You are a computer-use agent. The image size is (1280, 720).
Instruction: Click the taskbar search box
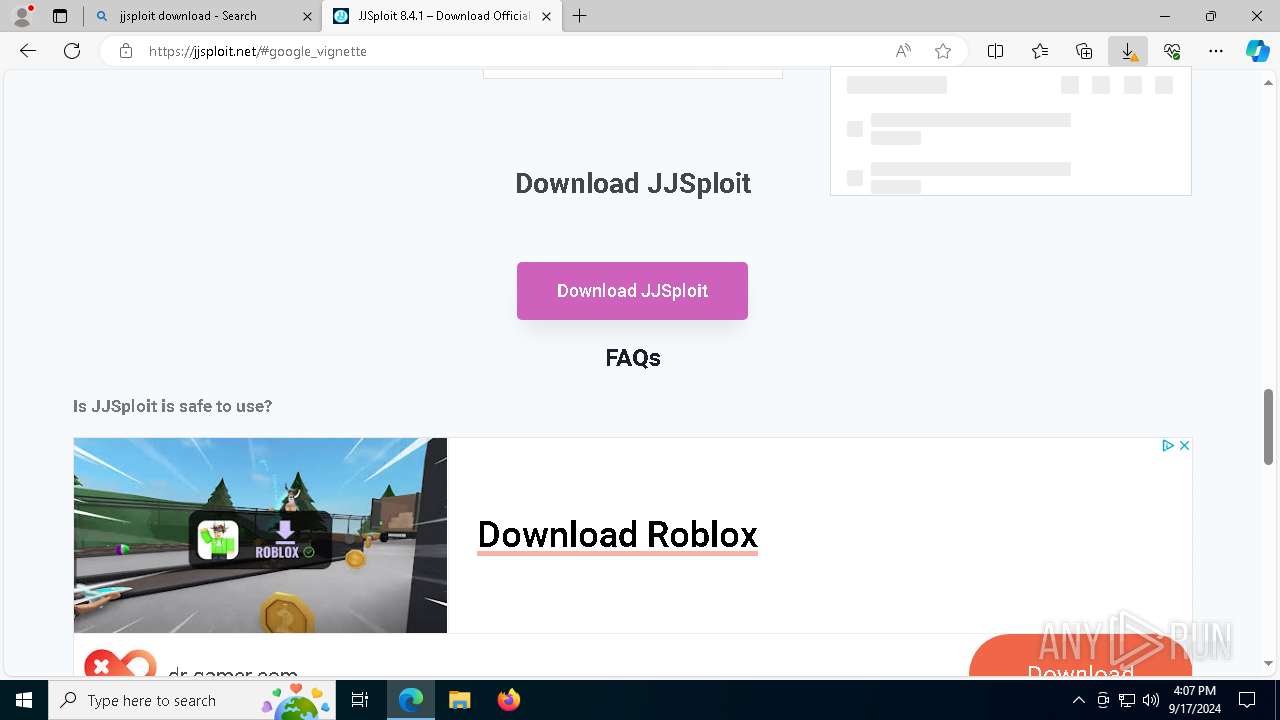point(192,700)
